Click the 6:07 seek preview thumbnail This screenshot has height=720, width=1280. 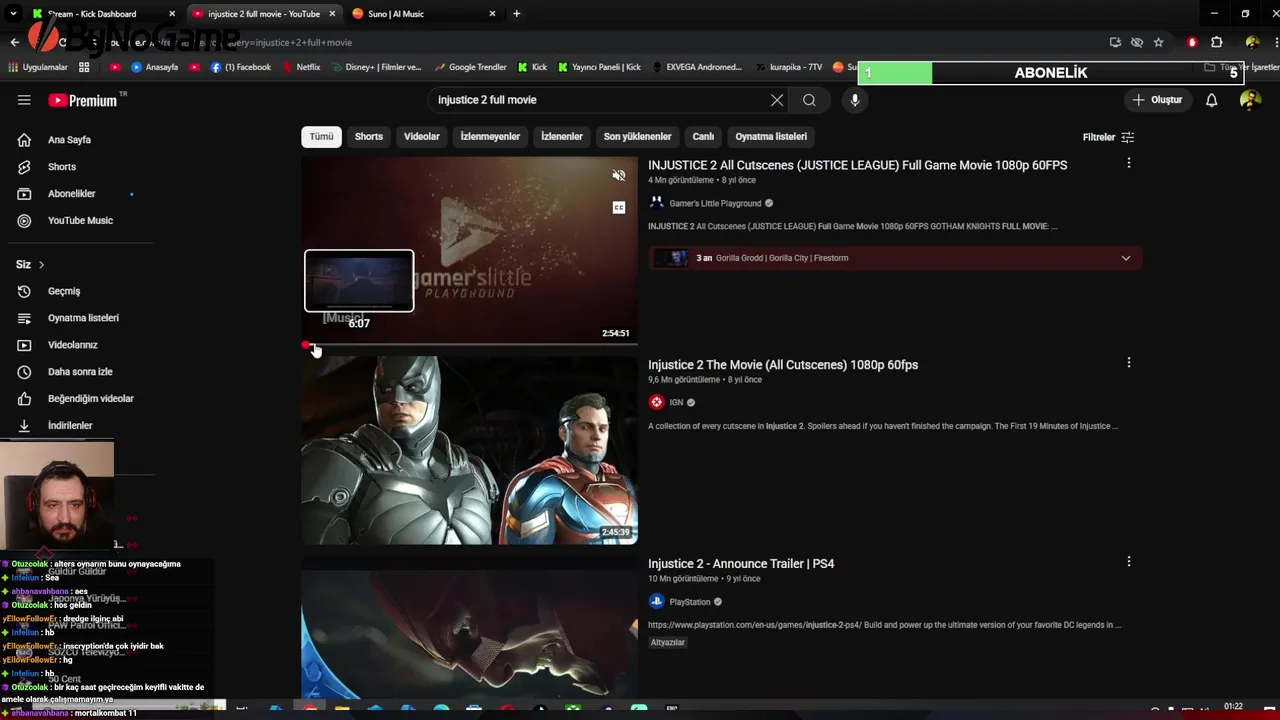[x=359, y=281]
